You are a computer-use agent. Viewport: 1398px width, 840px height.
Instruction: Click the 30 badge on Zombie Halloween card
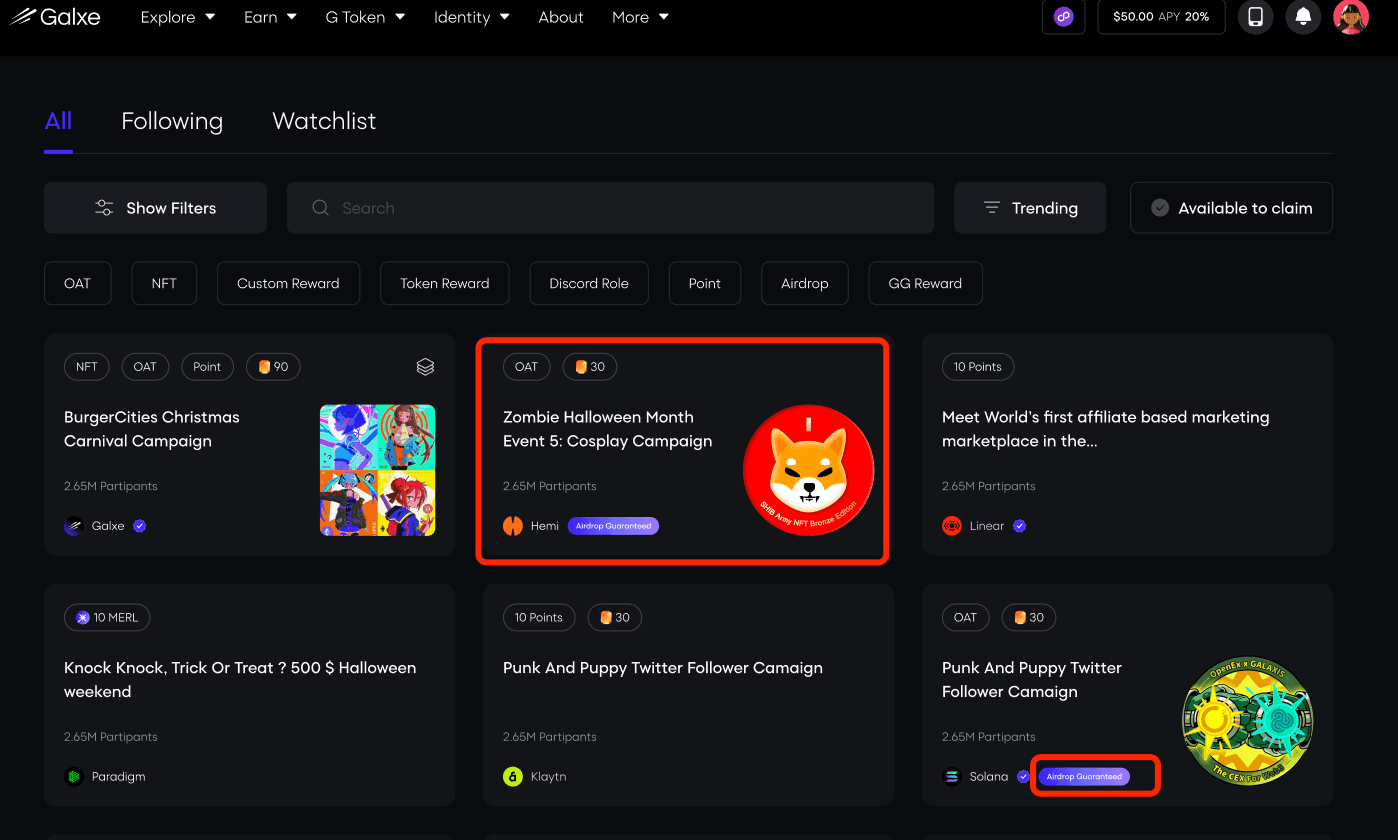(x=590, y=367)
